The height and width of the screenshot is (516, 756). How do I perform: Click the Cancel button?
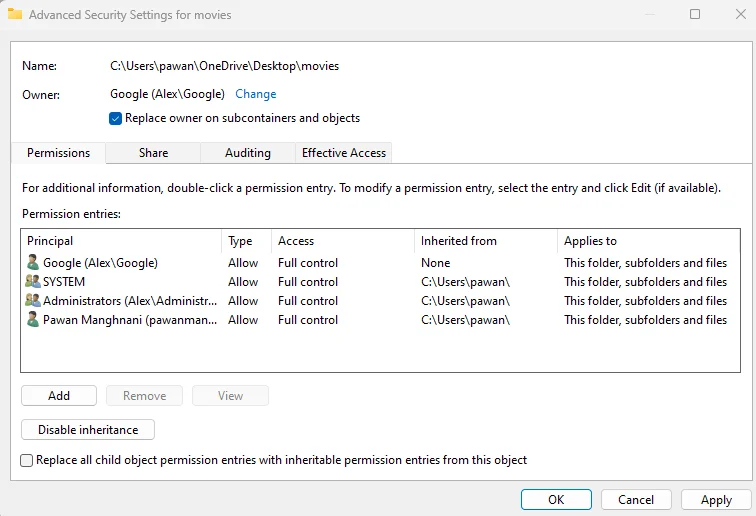point(636,500)
